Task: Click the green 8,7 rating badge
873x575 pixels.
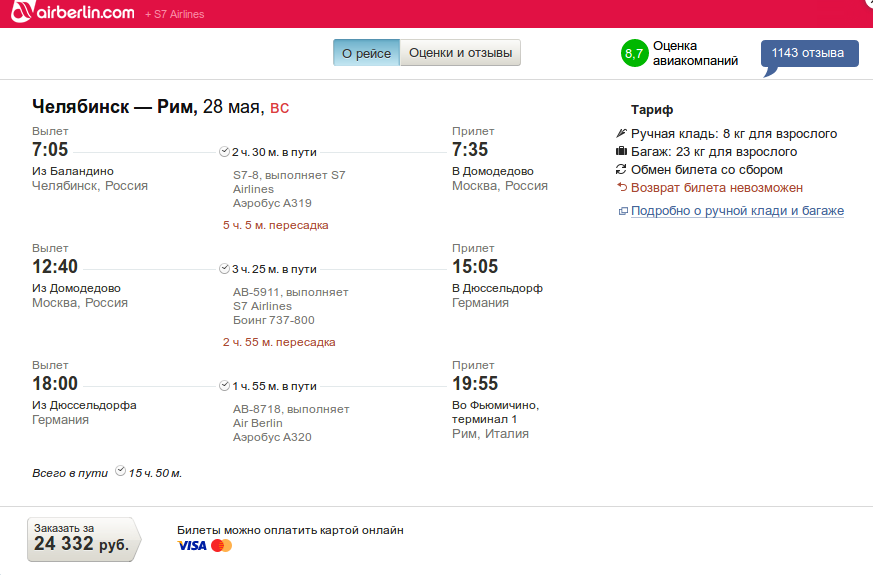Action: coord(634,53)
